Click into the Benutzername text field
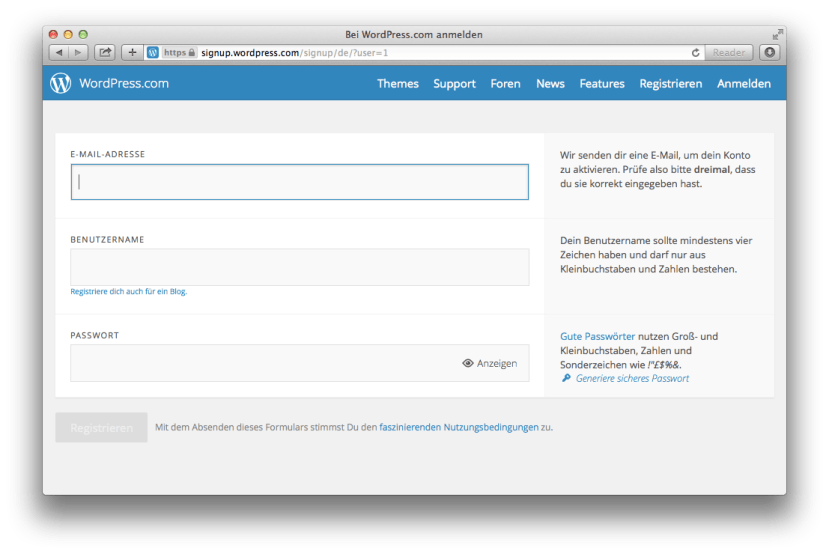 click(299, 267)
